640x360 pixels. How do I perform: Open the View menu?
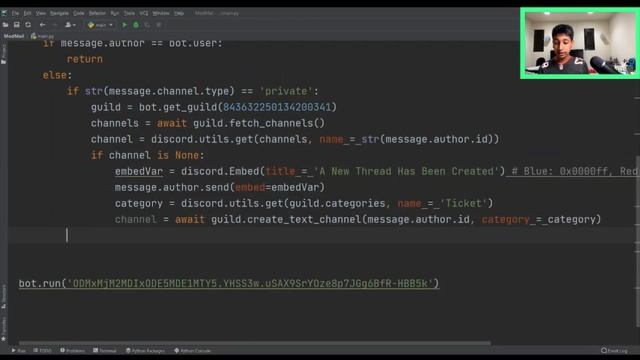pyautogui.click(x=40, y=13)
